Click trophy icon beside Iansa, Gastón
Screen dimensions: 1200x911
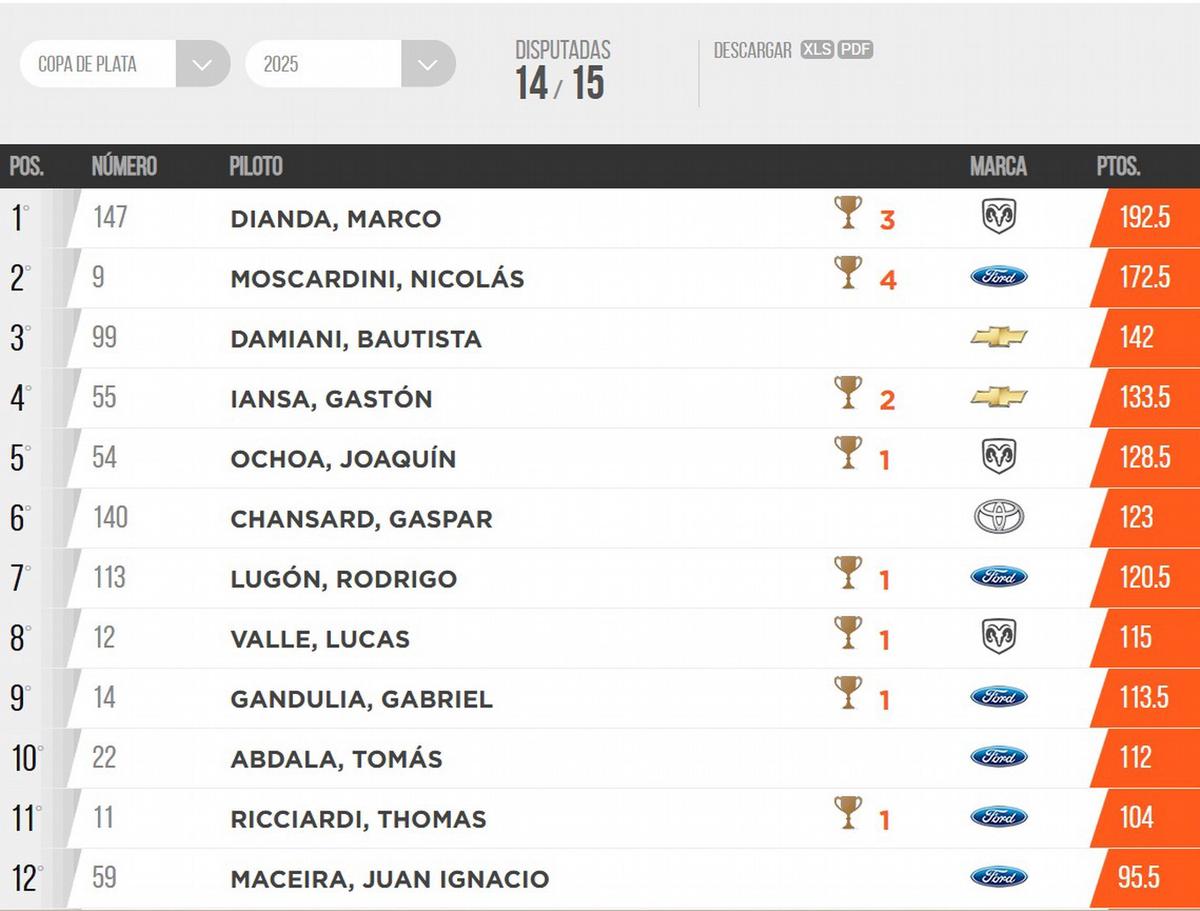pyautogui.click(x=848, y=394)
